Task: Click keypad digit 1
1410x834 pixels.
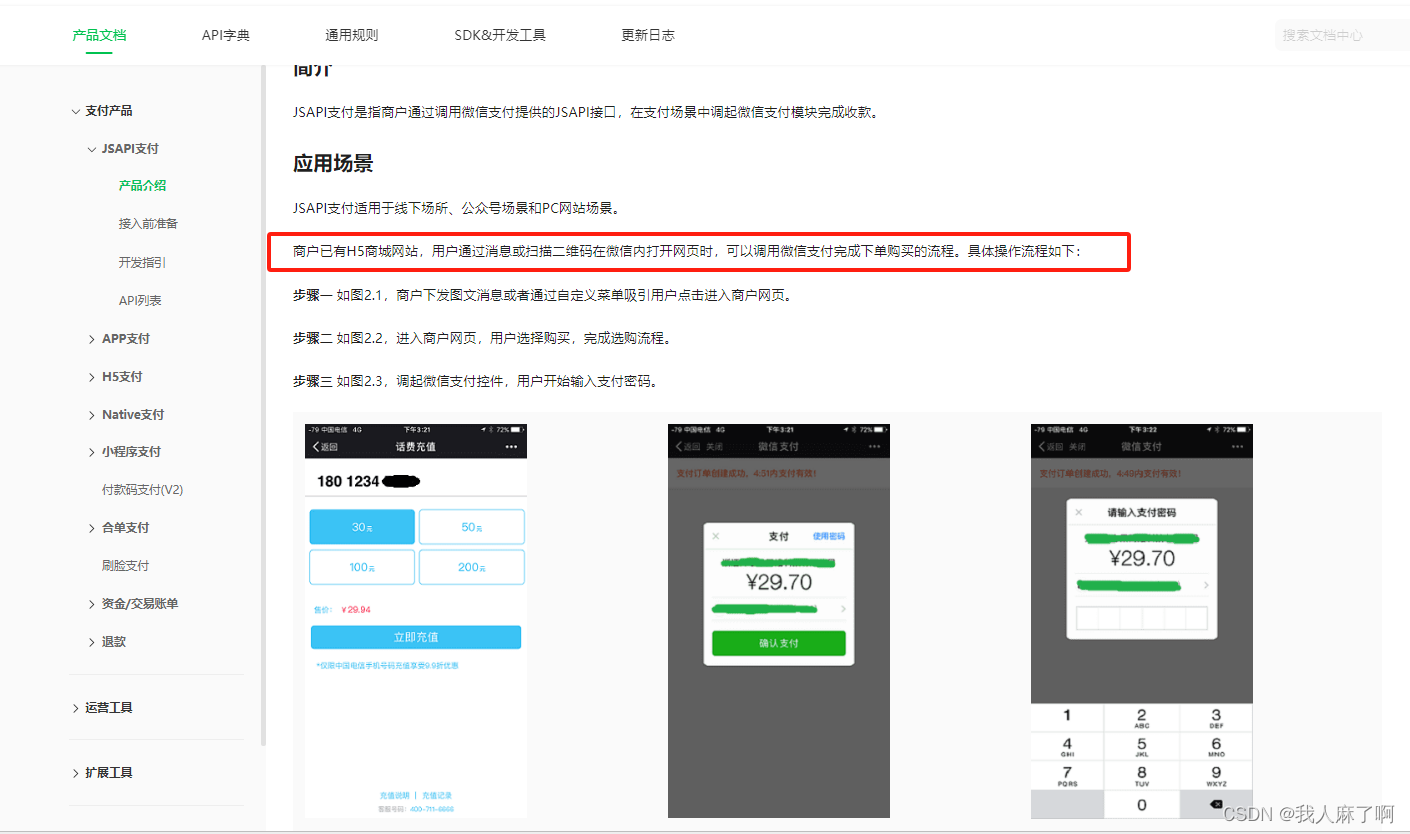Action: pyautogui.click(x=1067, y=716)
